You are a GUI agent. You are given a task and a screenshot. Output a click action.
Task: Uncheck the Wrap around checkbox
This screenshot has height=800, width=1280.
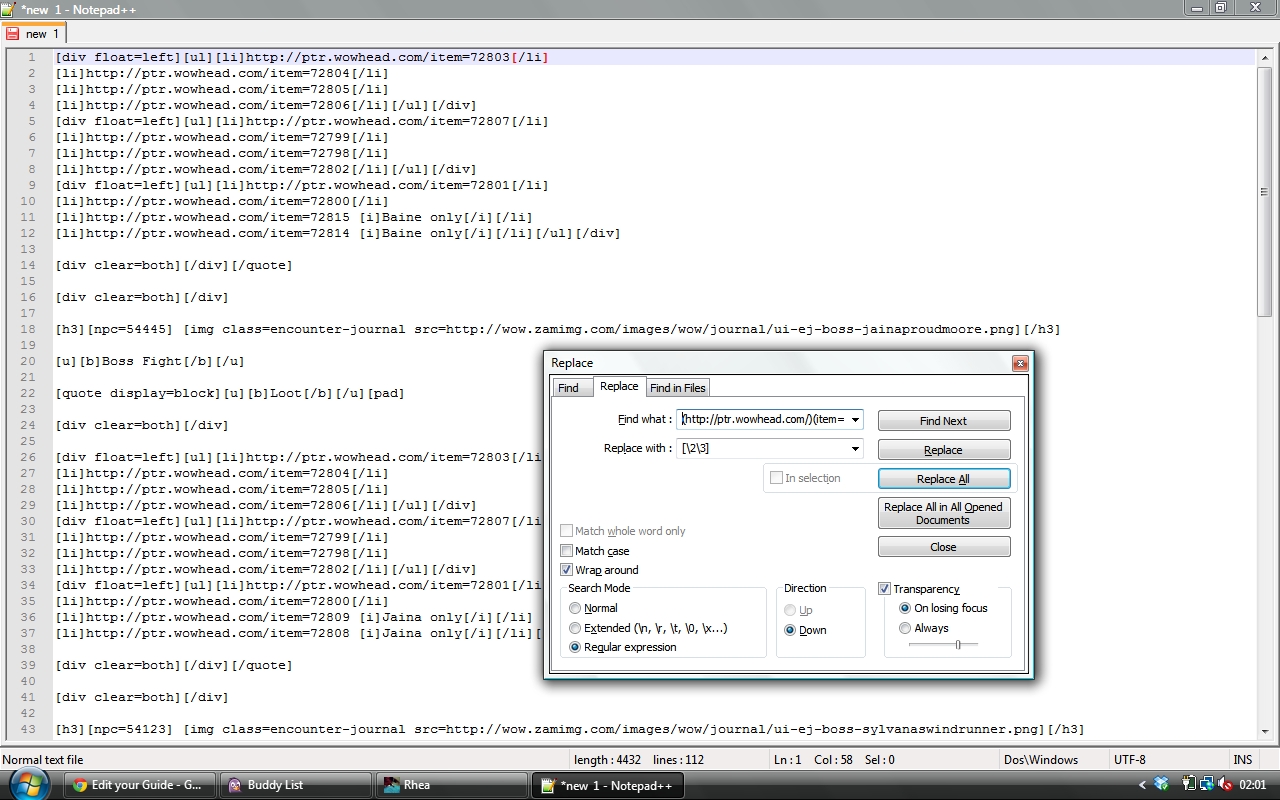pos(567,570)
